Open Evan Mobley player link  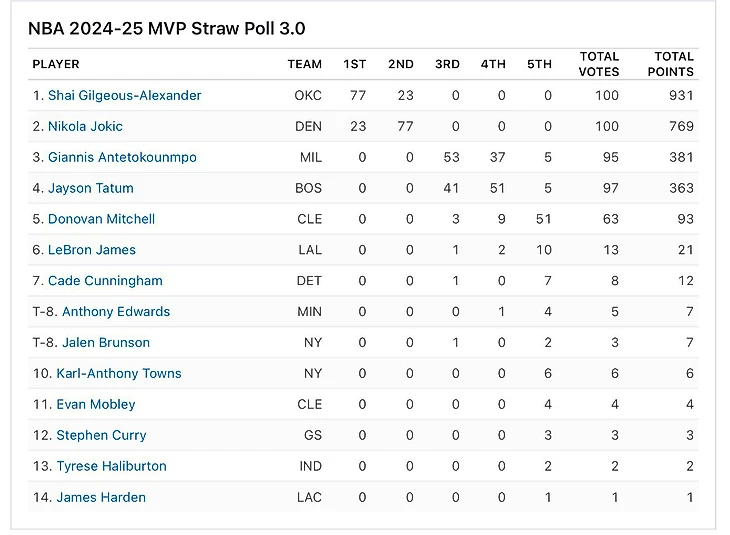(x=96, y=404)
